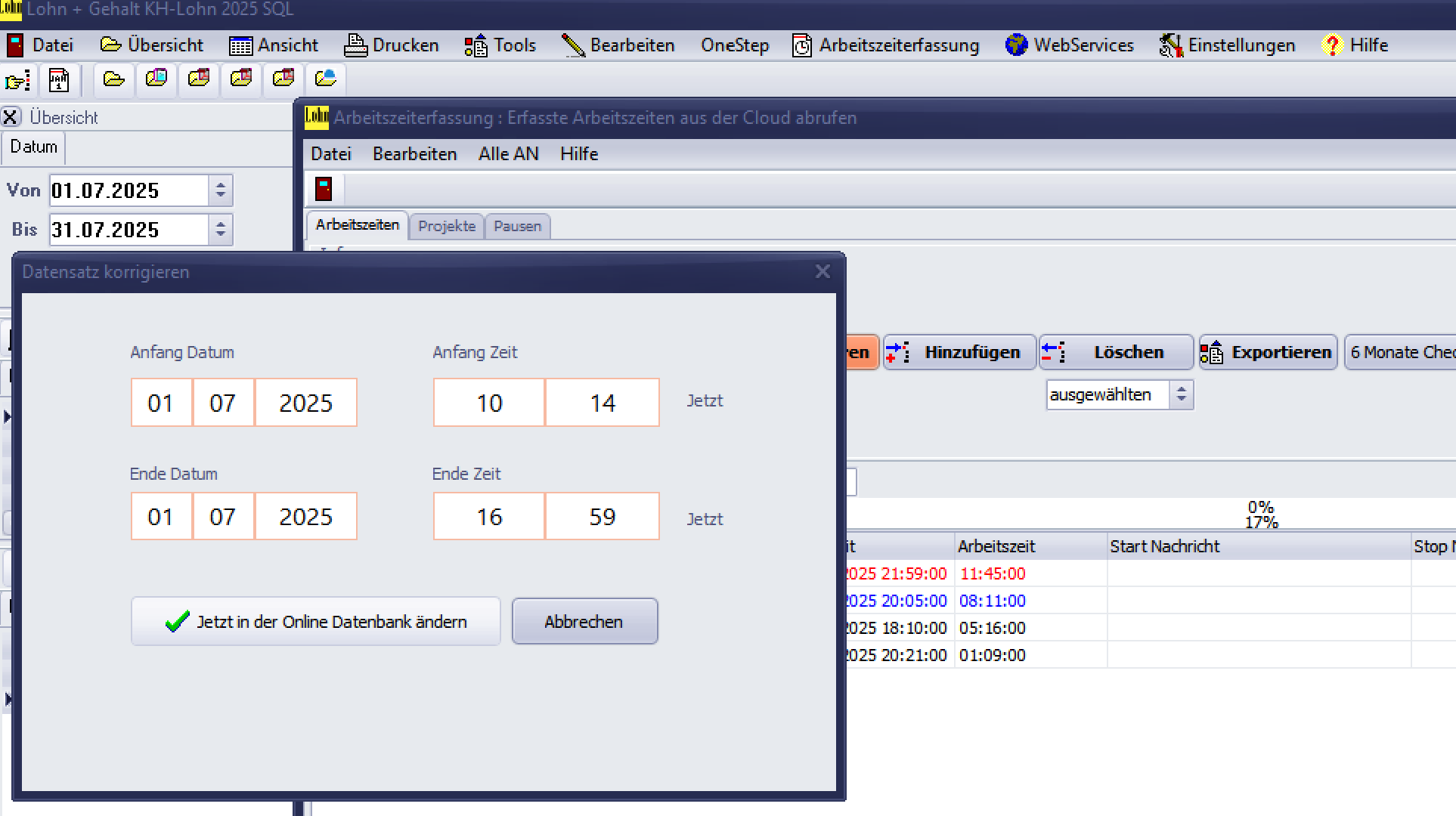Click the Ende Datum year field
This screenshot has height=816, width=1456.
[306, 517]
